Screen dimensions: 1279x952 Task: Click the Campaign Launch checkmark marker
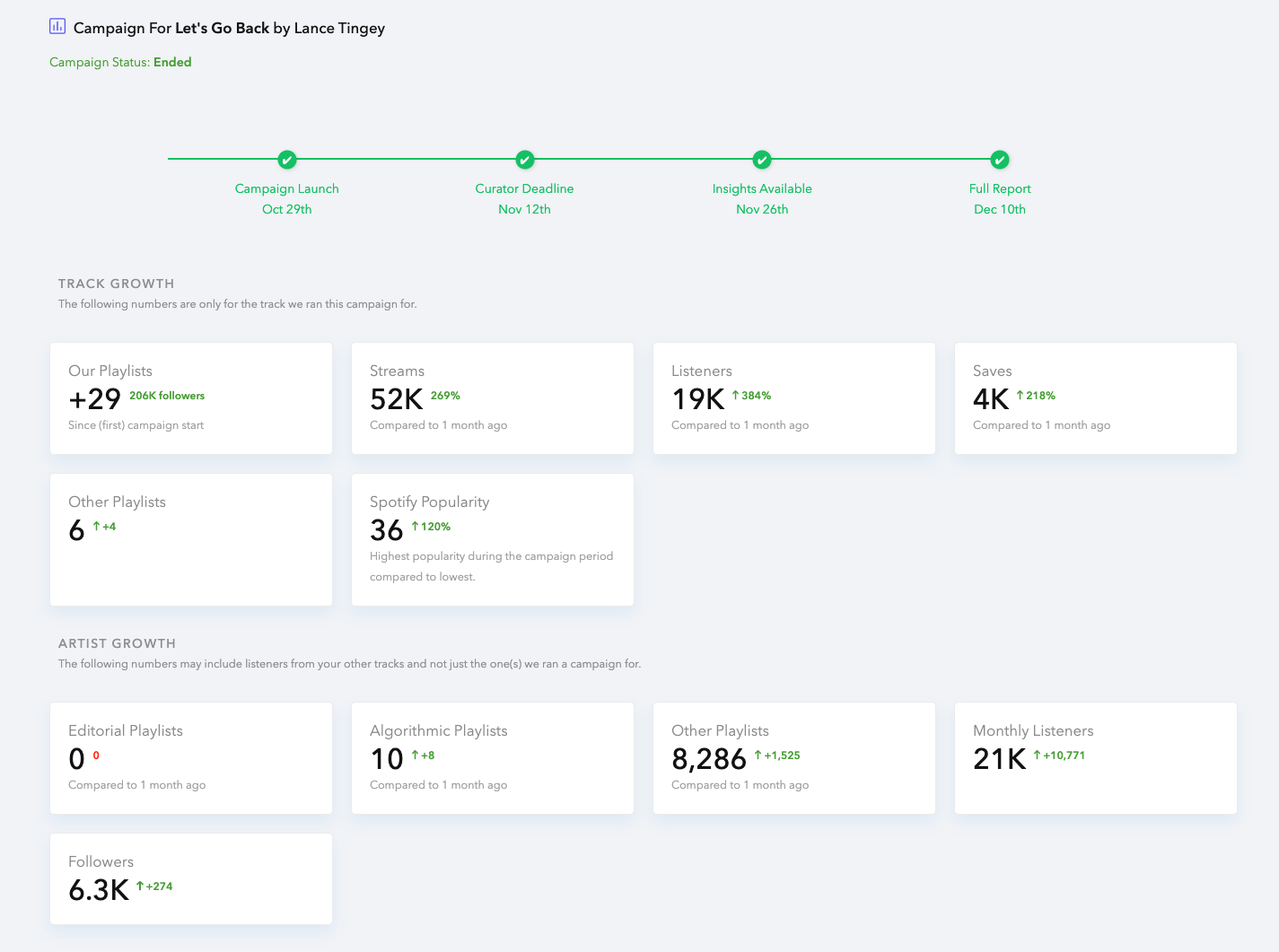(x=287, y=160)
